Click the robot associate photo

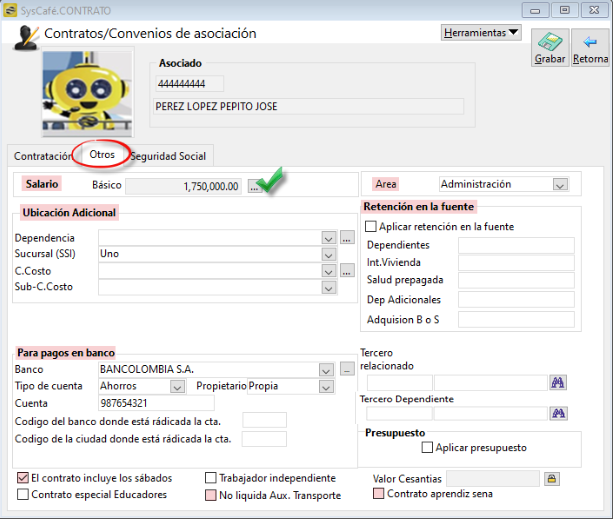pyautogui.click(x=87, y=91)
